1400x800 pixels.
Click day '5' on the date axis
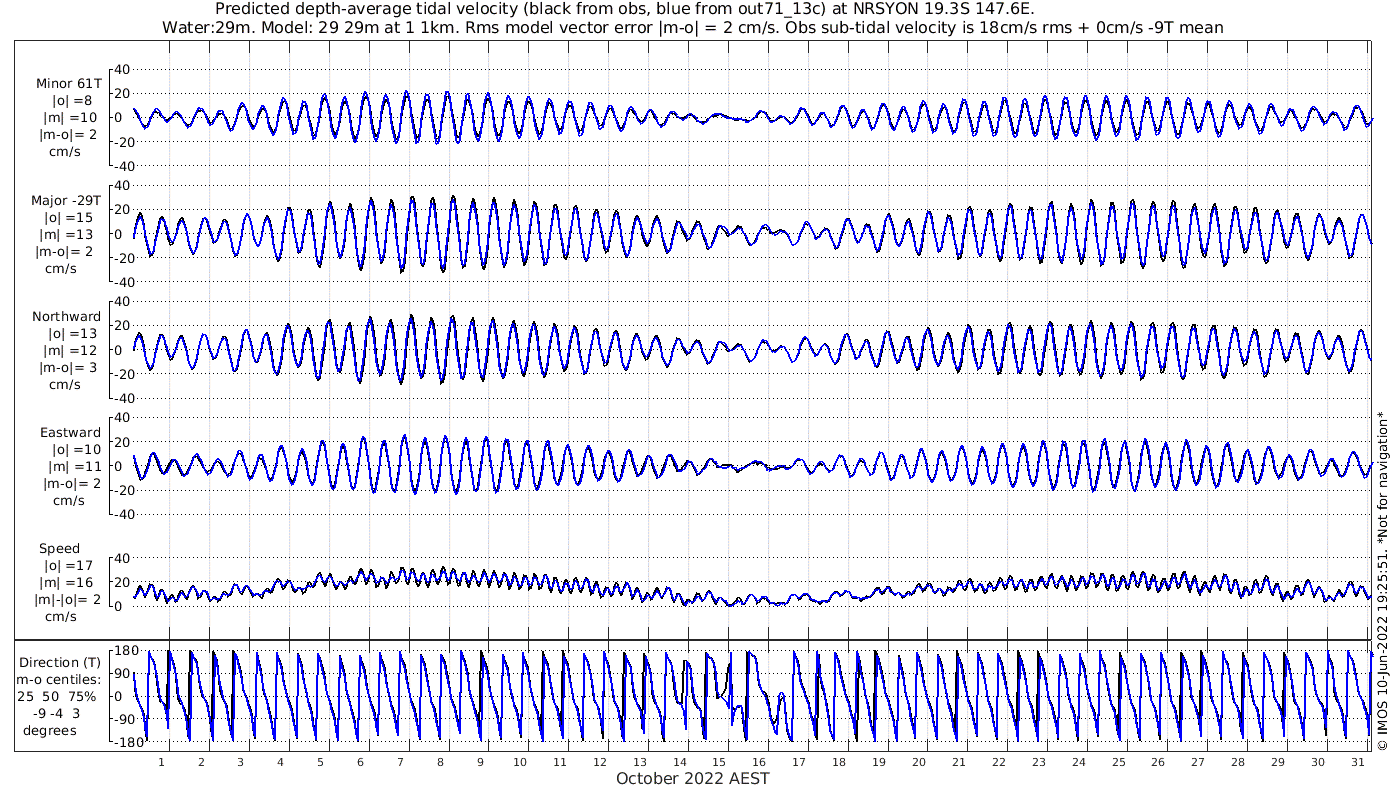click(x=321, y=762)
